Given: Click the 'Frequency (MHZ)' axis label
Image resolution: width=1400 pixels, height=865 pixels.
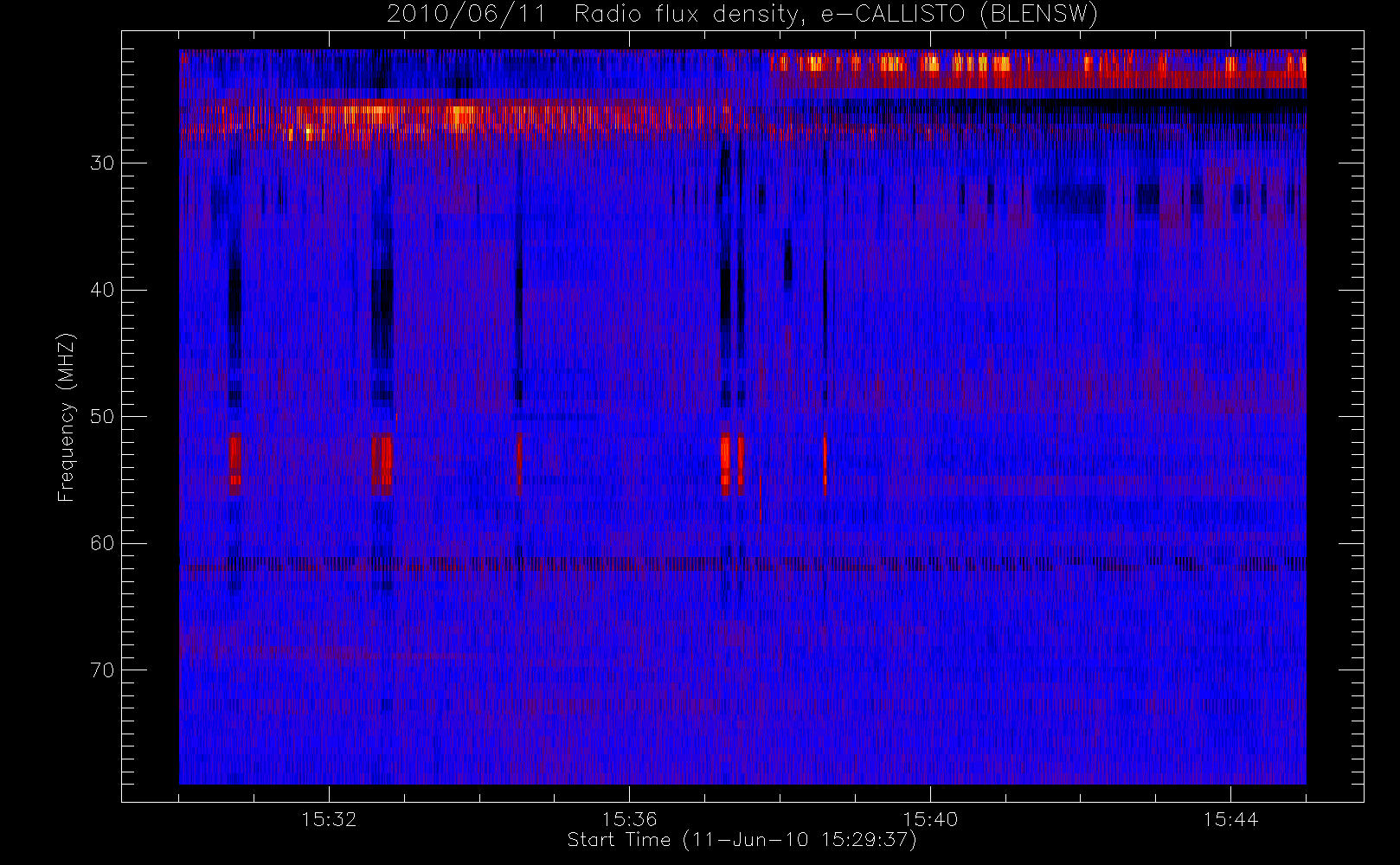Looking at the screenshot, I should tap(67, 417).
